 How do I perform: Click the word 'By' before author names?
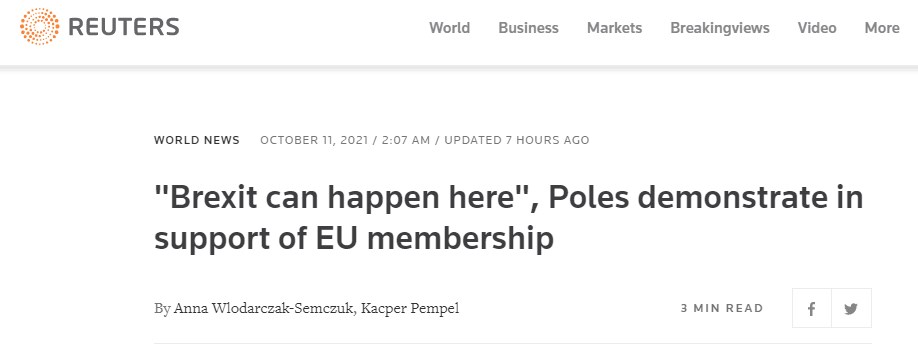[162, 308]
